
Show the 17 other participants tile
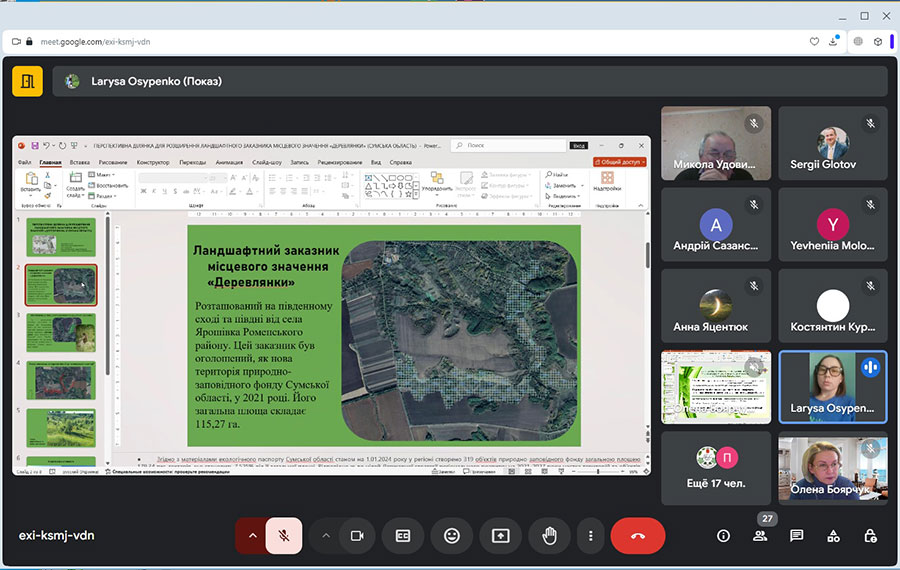click(715, 467)
